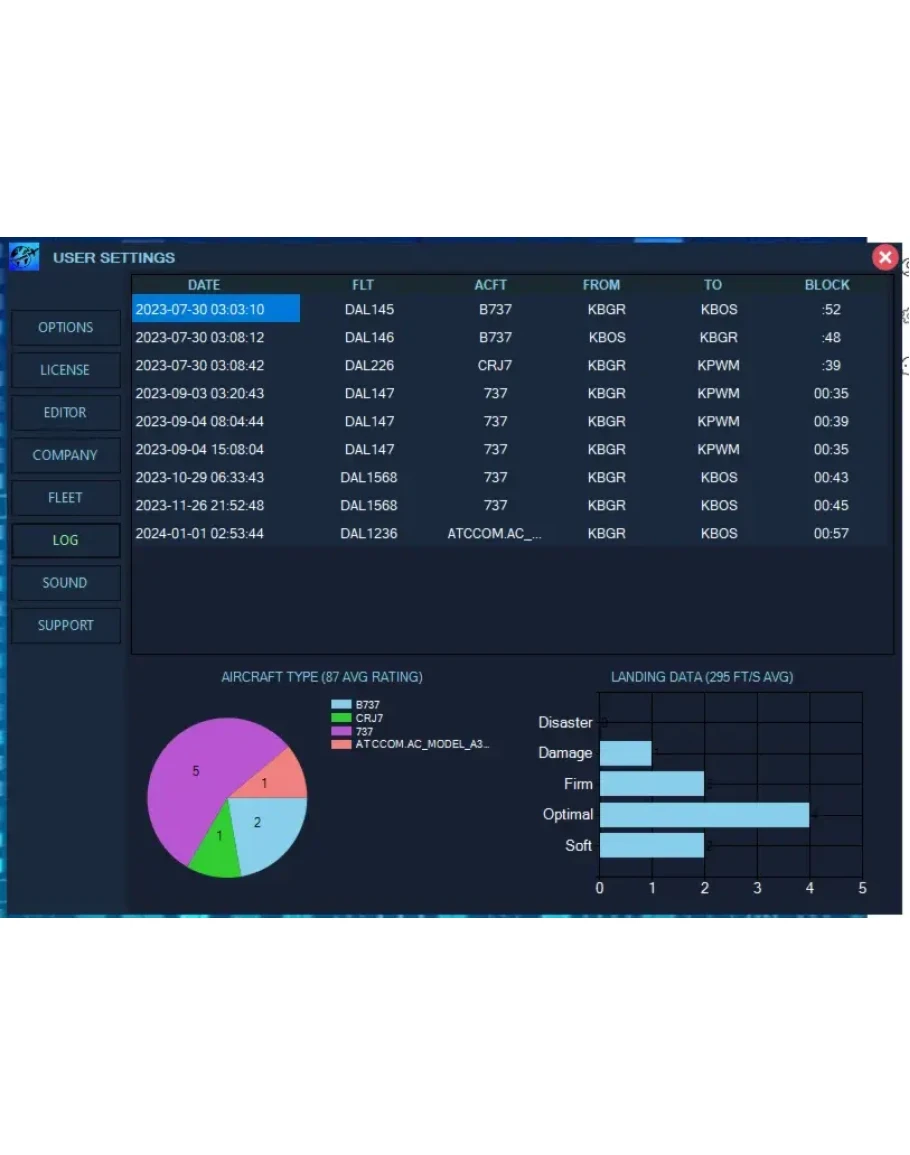Go to the Fleet section
The image size is (910, 1155).
(66, 498)
